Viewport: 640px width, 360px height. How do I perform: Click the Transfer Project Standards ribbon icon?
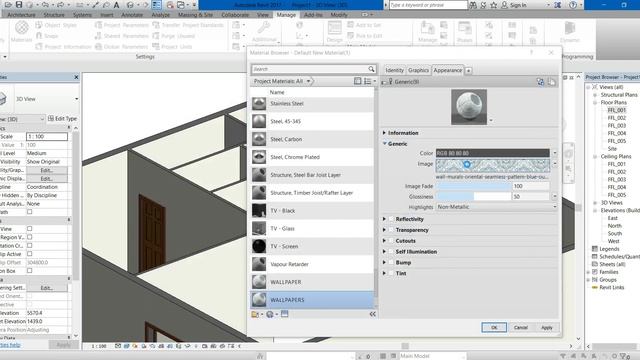pos(156,25)
